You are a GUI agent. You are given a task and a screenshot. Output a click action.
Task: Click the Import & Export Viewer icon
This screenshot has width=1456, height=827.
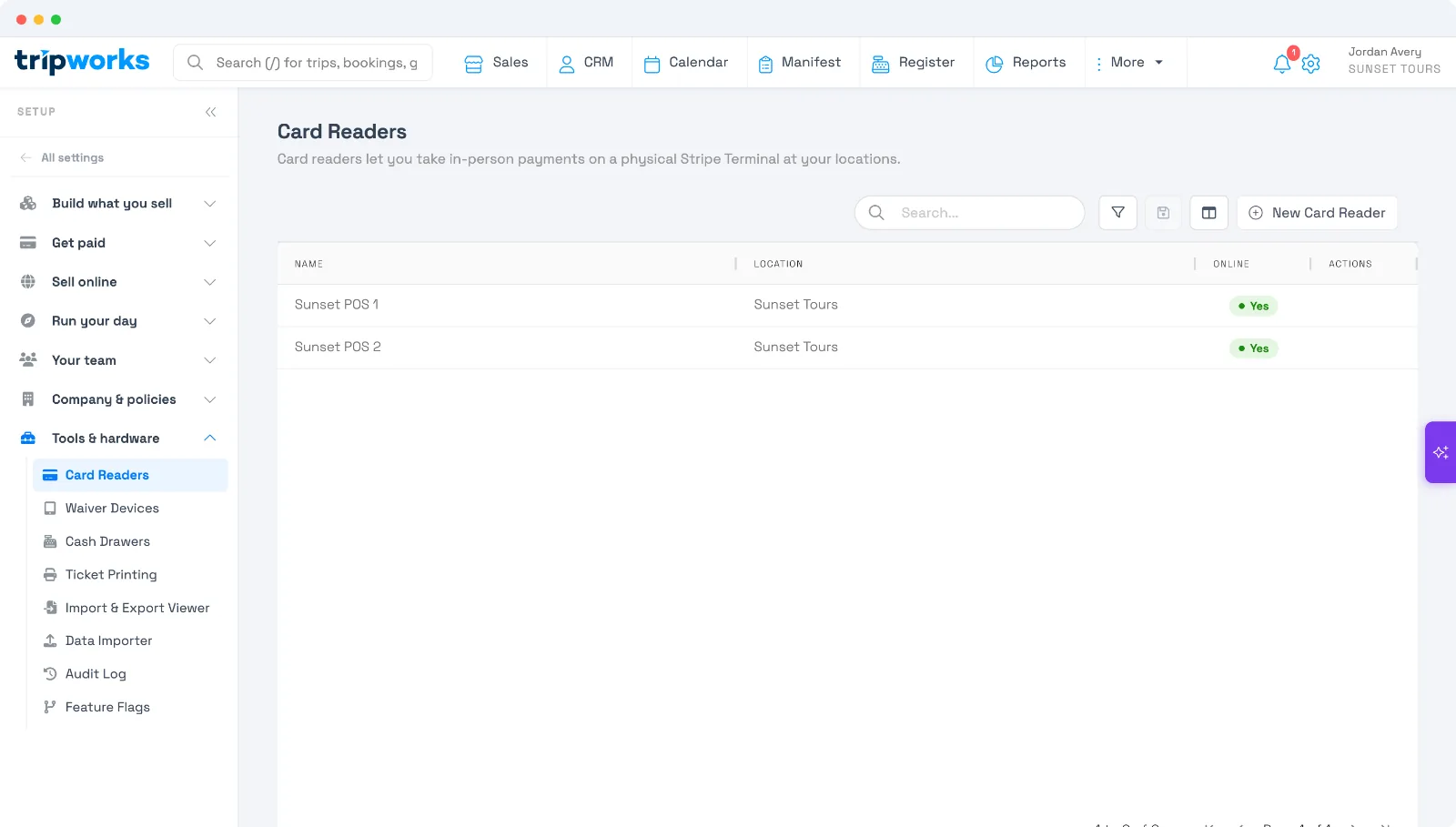coord(50,608)
